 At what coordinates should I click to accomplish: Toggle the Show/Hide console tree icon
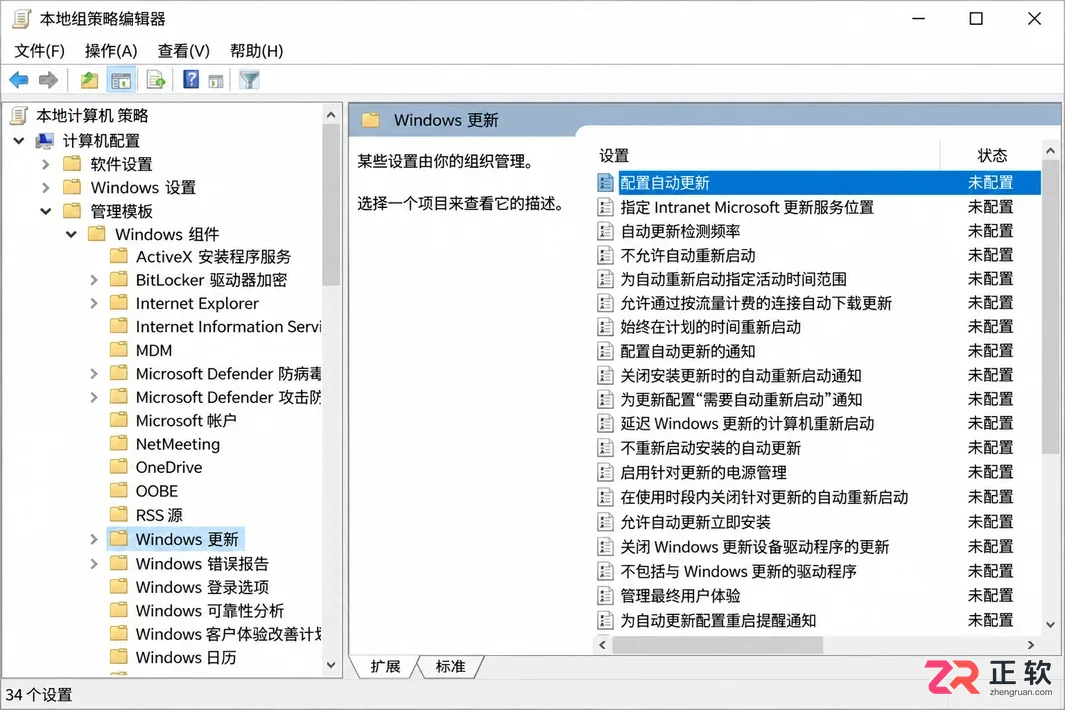pyautogui.click(x=122, y=80)
